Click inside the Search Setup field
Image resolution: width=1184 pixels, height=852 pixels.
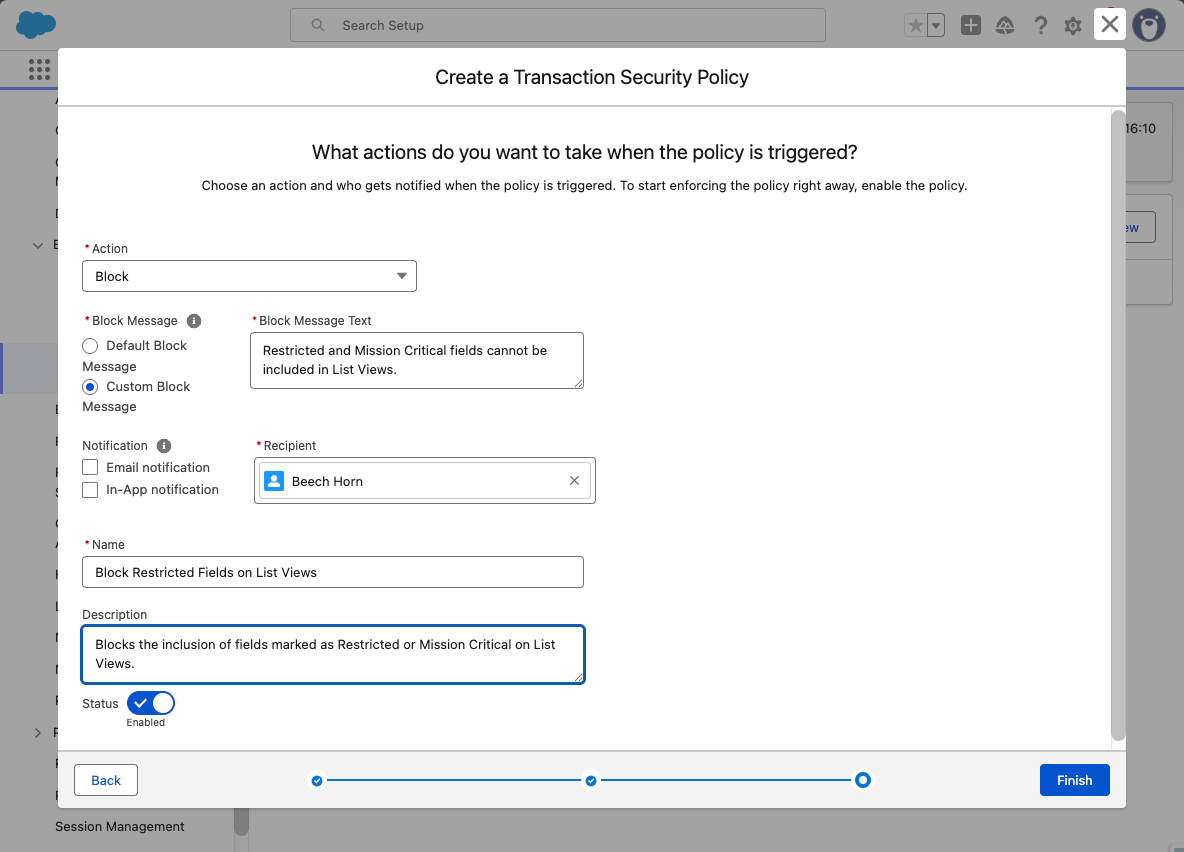pyautogui.click(x=557, y=25)
